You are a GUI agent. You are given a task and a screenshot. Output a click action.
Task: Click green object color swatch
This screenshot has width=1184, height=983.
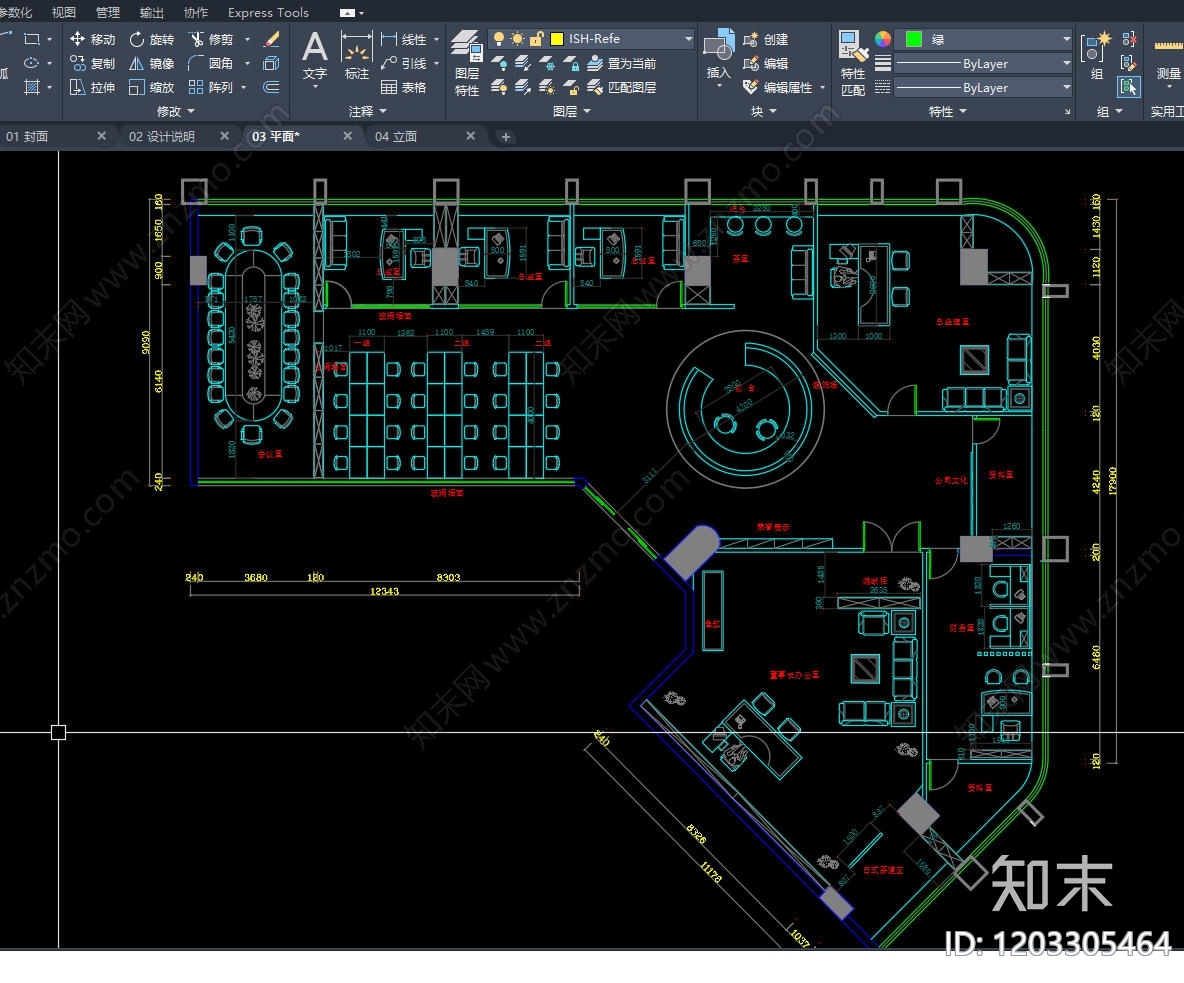click(914, 39)
